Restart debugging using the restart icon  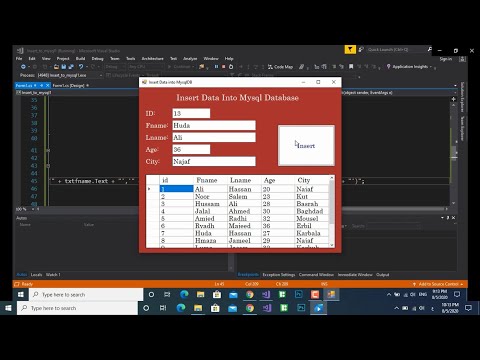tap(231, 67)
